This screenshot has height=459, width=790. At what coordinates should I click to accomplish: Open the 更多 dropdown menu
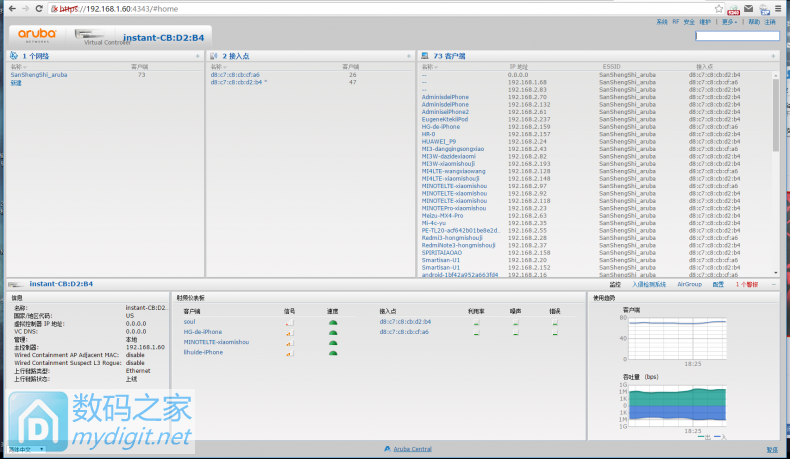click(x=729, y=21)
